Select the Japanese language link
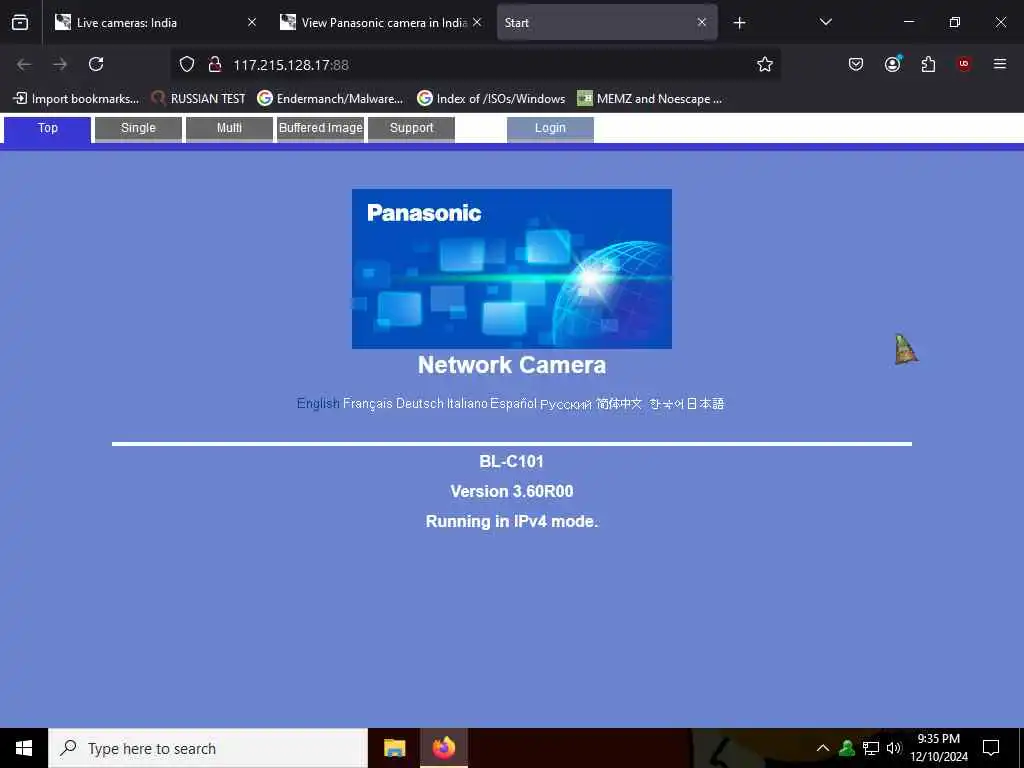Image resolution: width=1024 pixels, height=768 pixels. coord(705,404)
